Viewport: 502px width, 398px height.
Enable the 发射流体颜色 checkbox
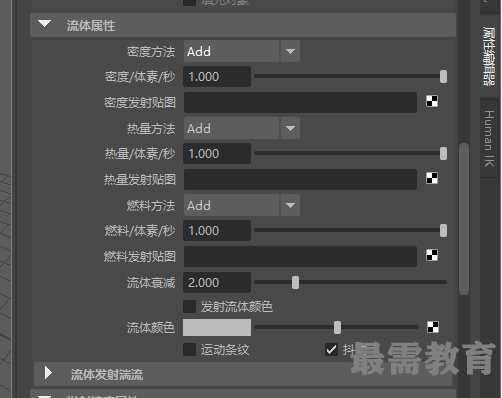pyautogui.click(x=189, y=306)
